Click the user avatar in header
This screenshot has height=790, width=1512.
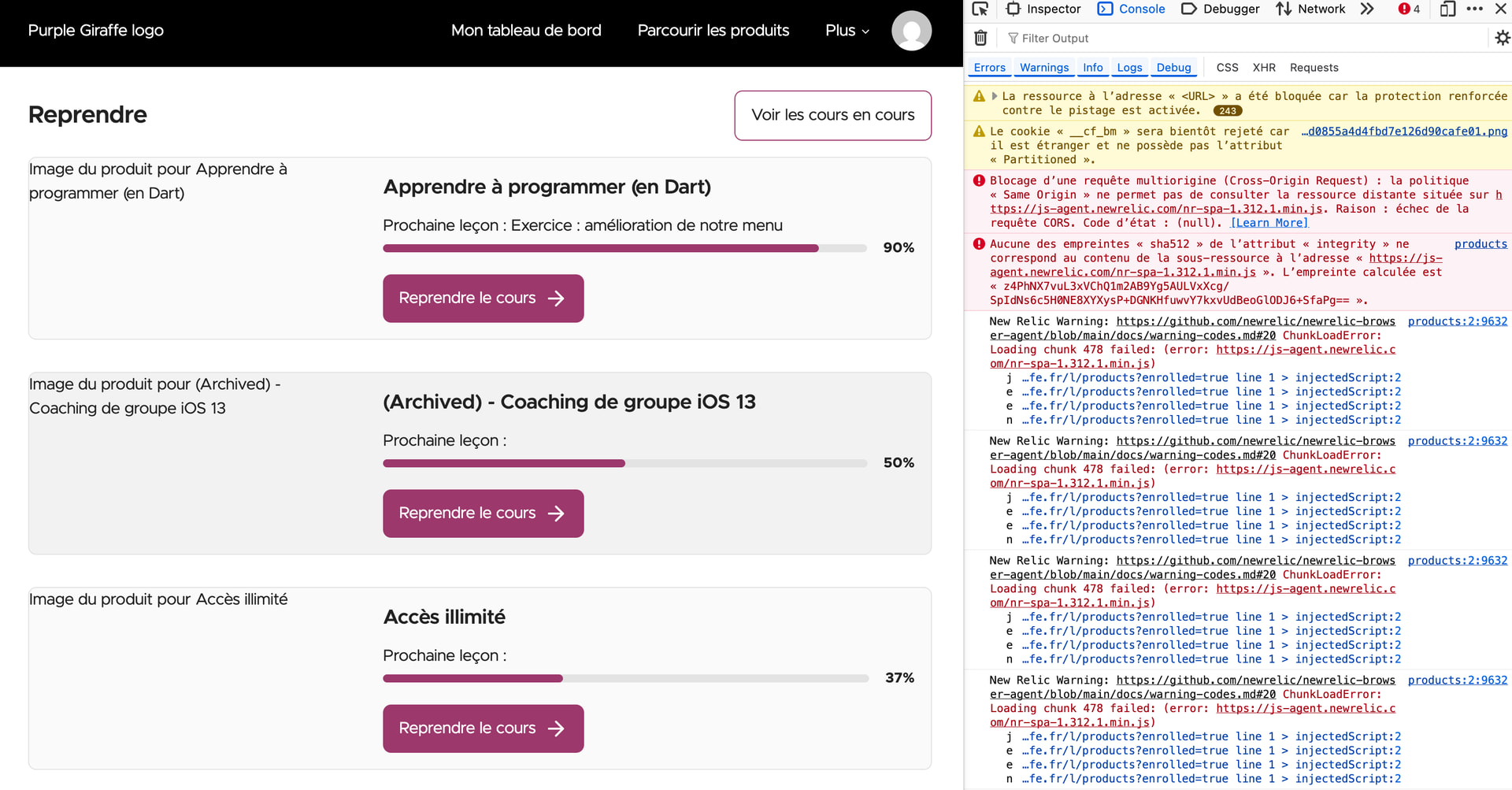pyautogui.click(x=911, y=31)
